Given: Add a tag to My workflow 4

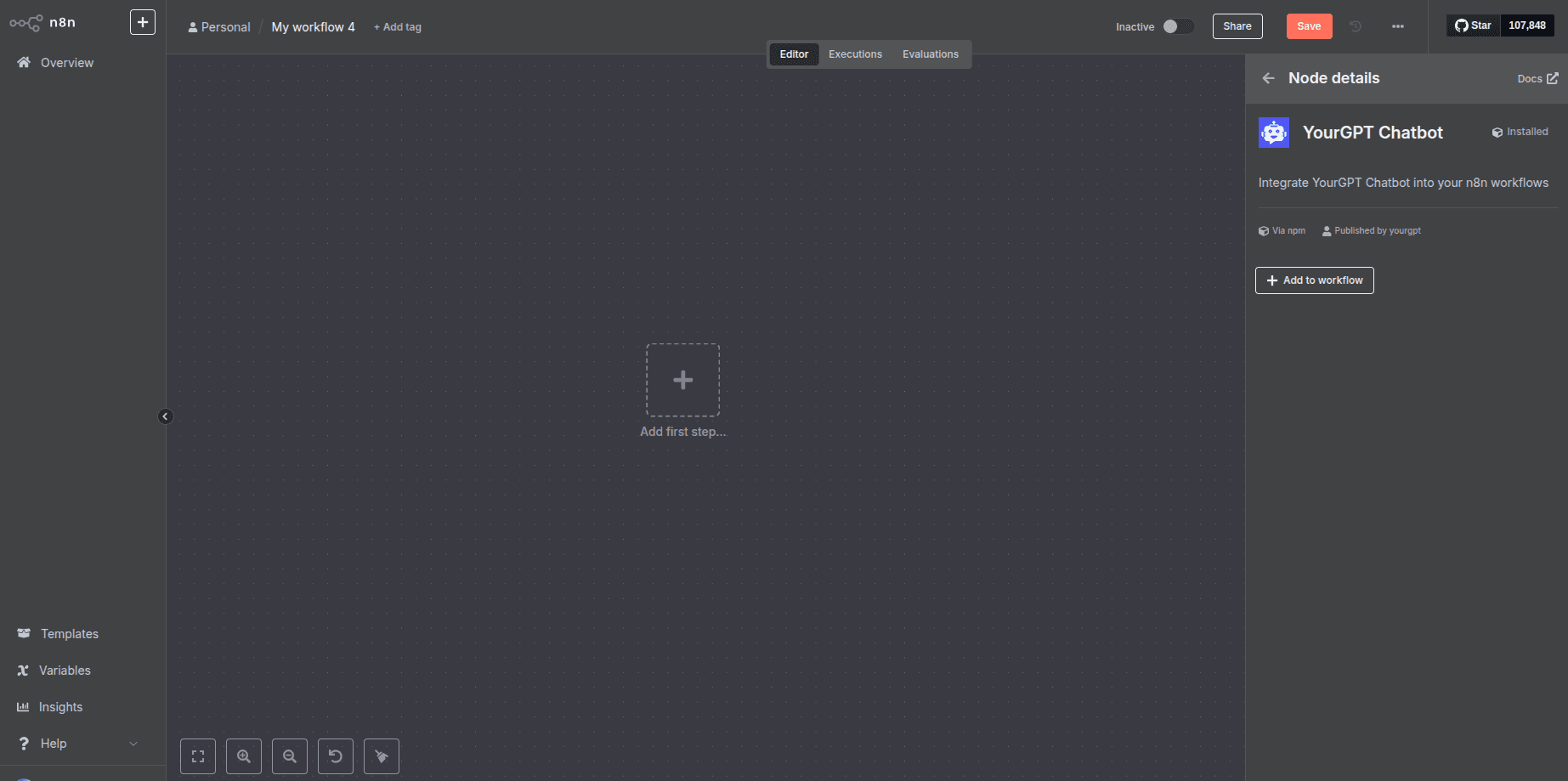Looking at the screenshot, I should (x=397, y=26).
